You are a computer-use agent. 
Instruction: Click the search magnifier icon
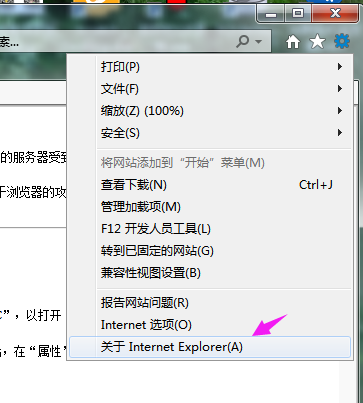click(x=243, y=41)
